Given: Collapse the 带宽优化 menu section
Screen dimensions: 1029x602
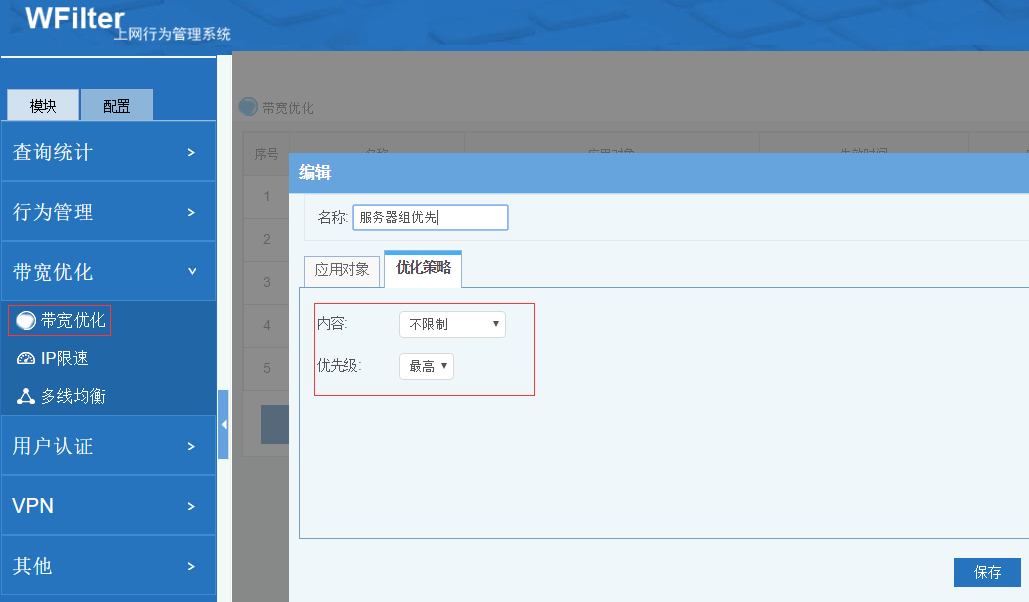Looking at the screenshot, I should coord(108,272).
